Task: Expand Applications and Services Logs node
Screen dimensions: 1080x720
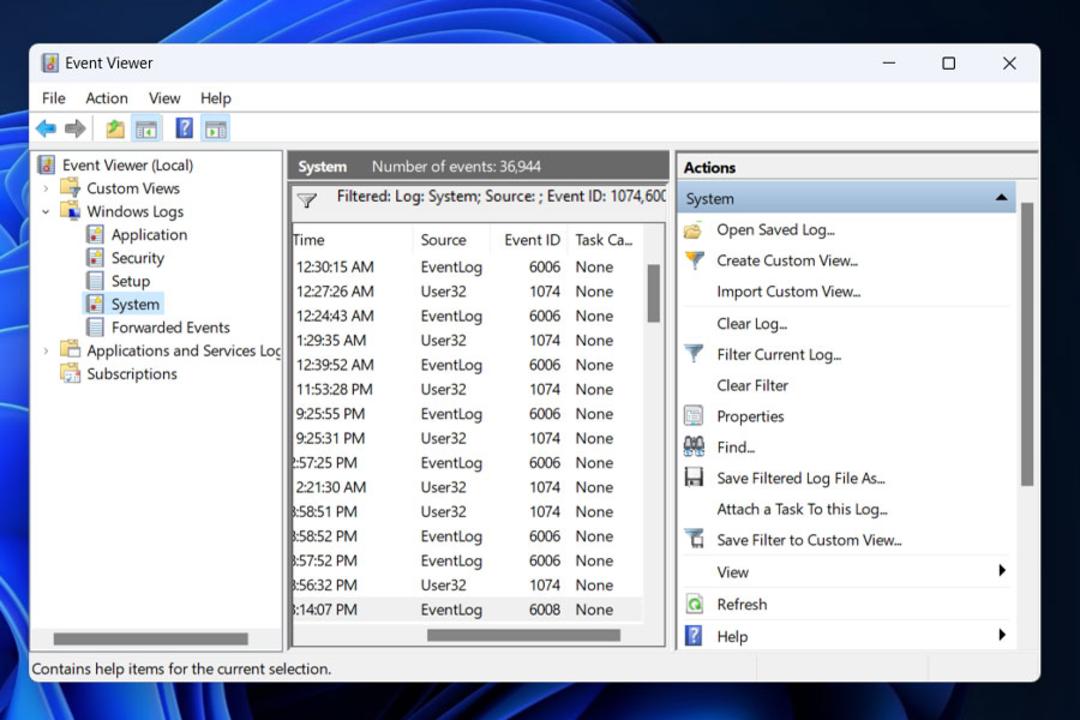Action: coord(45,351)
